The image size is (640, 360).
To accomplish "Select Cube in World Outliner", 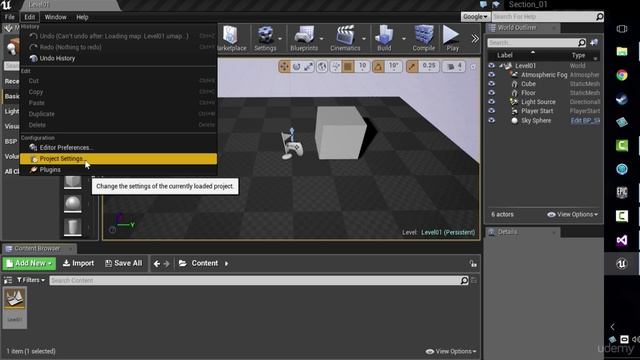I will (x=528, y=84).
